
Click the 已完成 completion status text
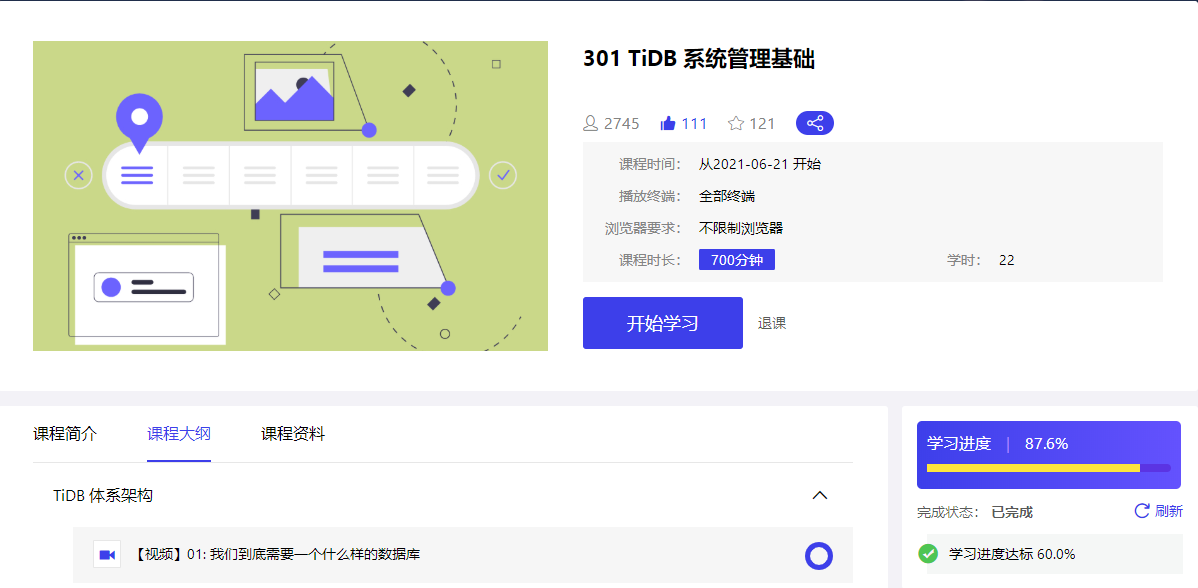(x=1012, y=512)
